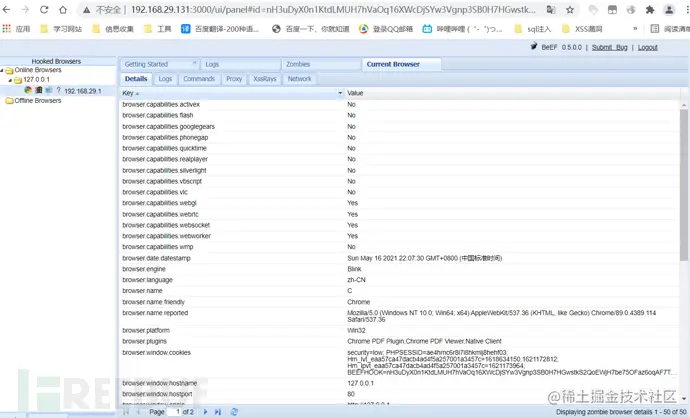Image resolution: width=690 pixels, height=418 pixels.
Task: Open the 工具 bookmark folder
Action: 158,29
